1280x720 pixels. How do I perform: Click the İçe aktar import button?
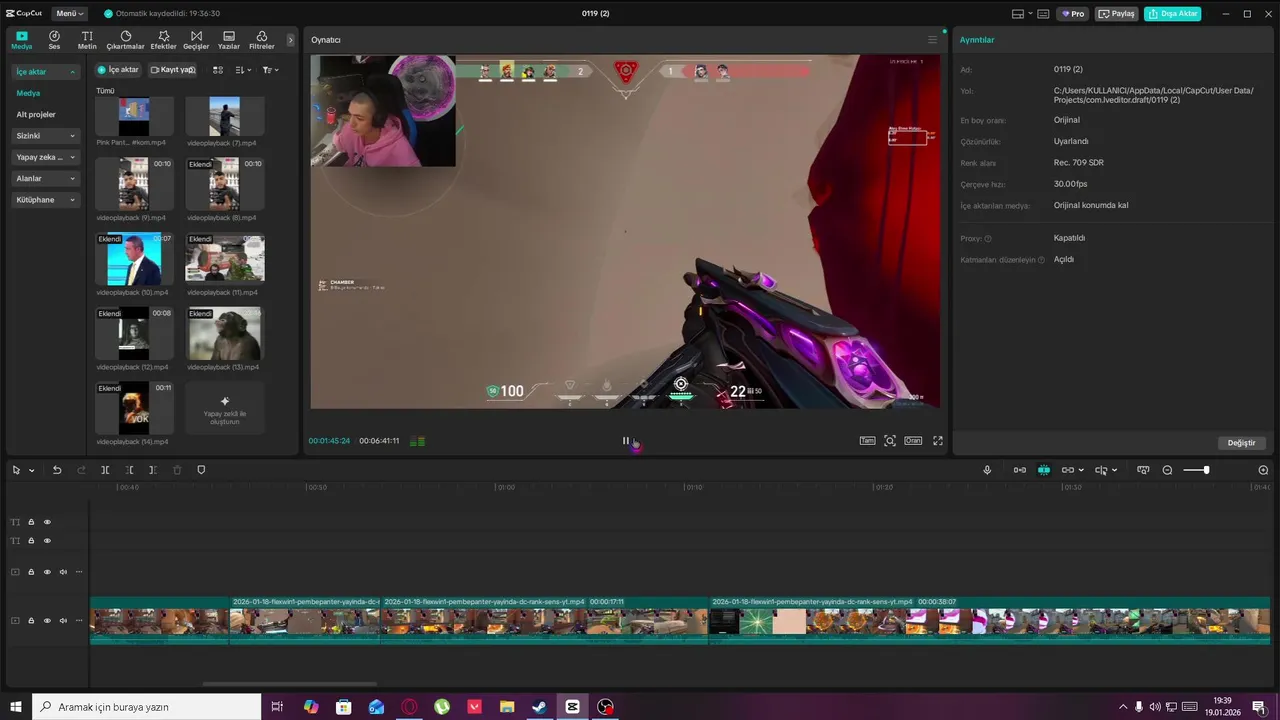118,70
